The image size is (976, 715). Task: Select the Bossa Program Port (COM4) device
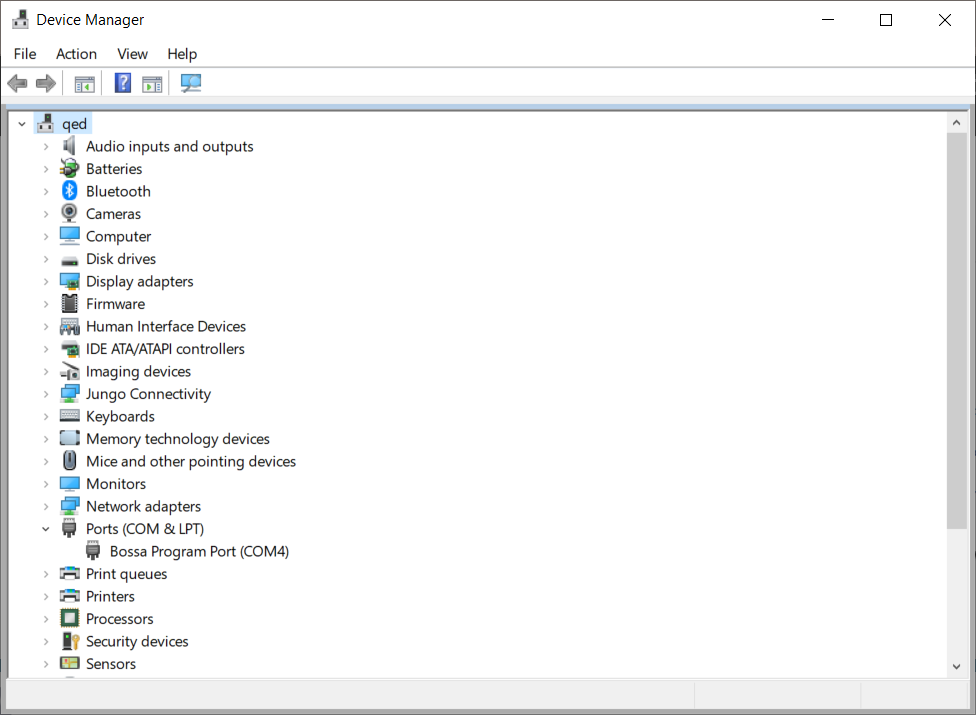pos(199,551)
